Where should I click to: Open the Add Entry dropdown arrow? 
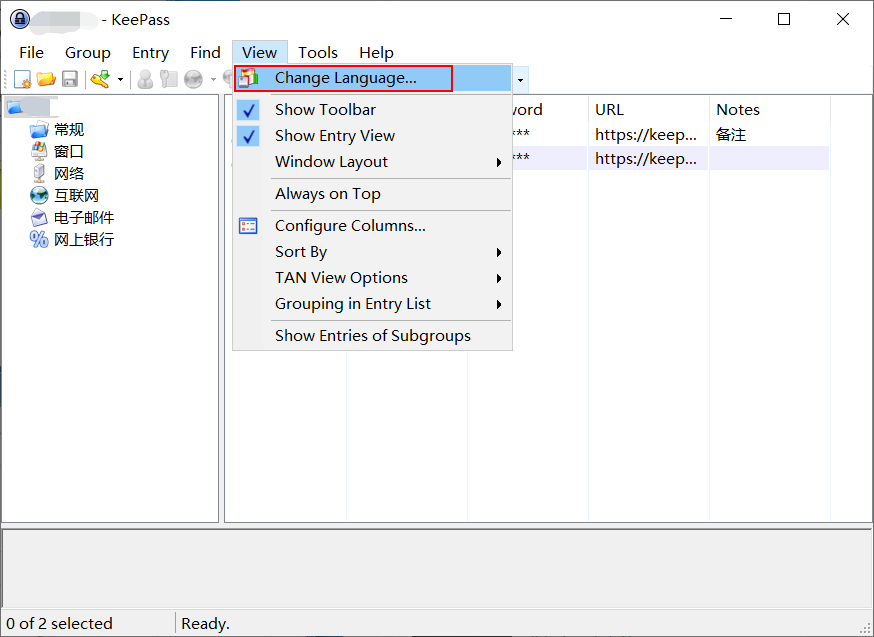coord(120,80)
